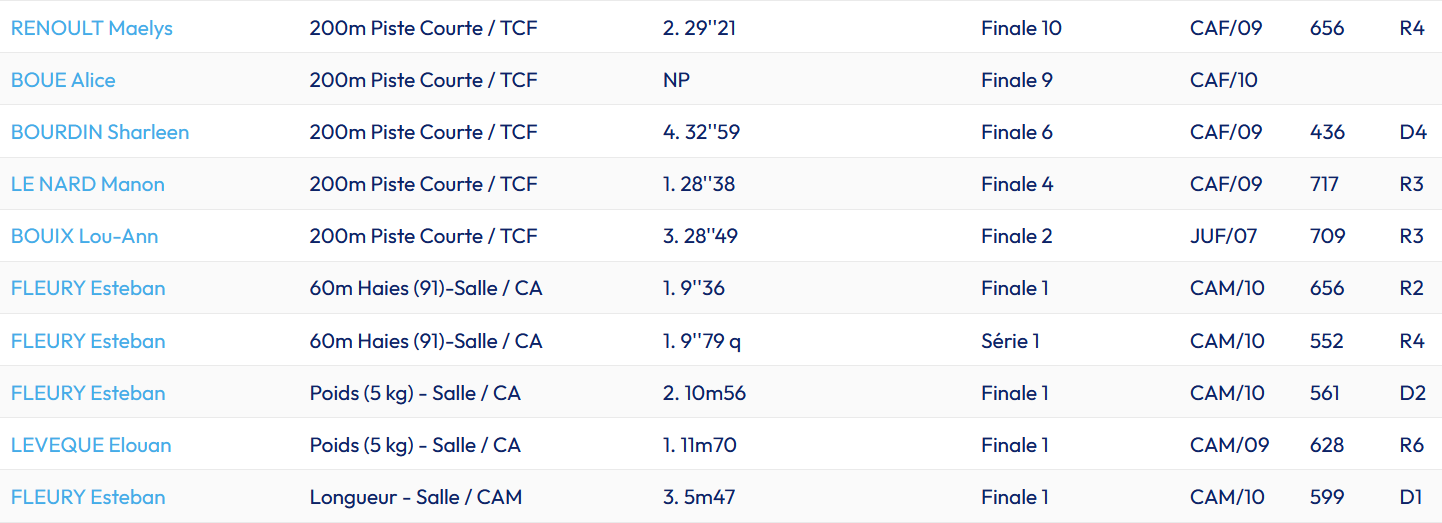
Task: Click FLEURY Esteban in Série 1 row
Action: pos(88,341)
